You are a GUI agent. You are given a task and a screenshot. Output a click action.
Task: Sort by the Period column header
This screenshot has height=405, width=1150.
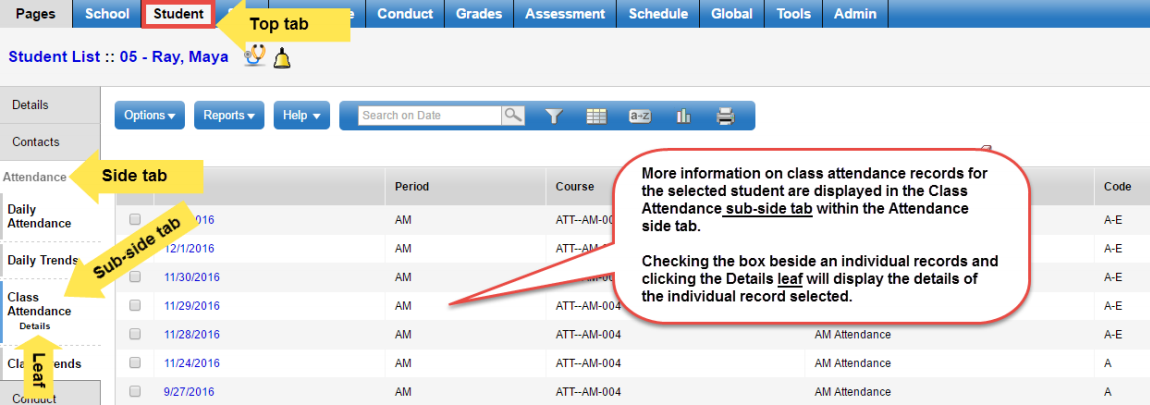click(411, 186)
